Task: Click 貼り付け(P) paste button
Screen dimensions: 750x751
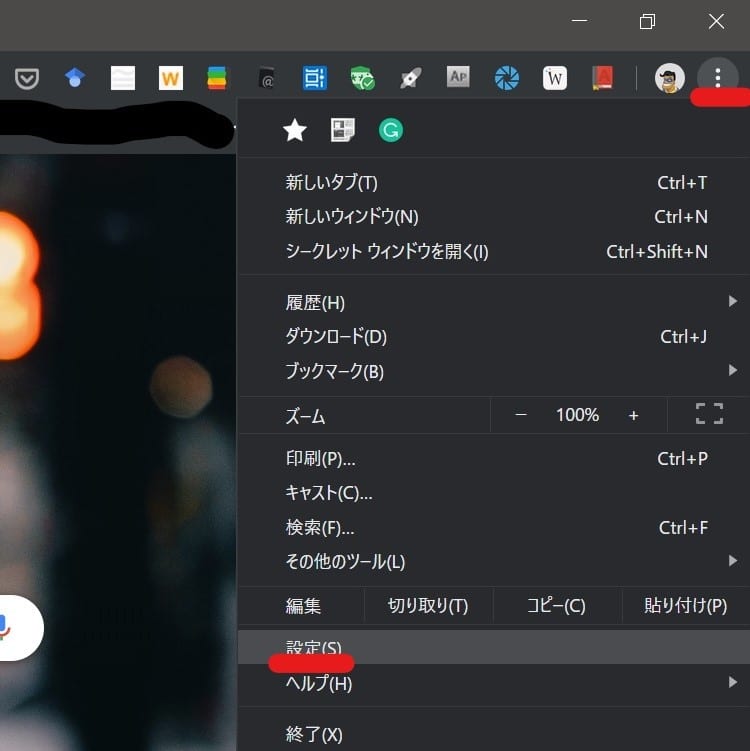Action: pyautogui.click(x=686, y=606)
